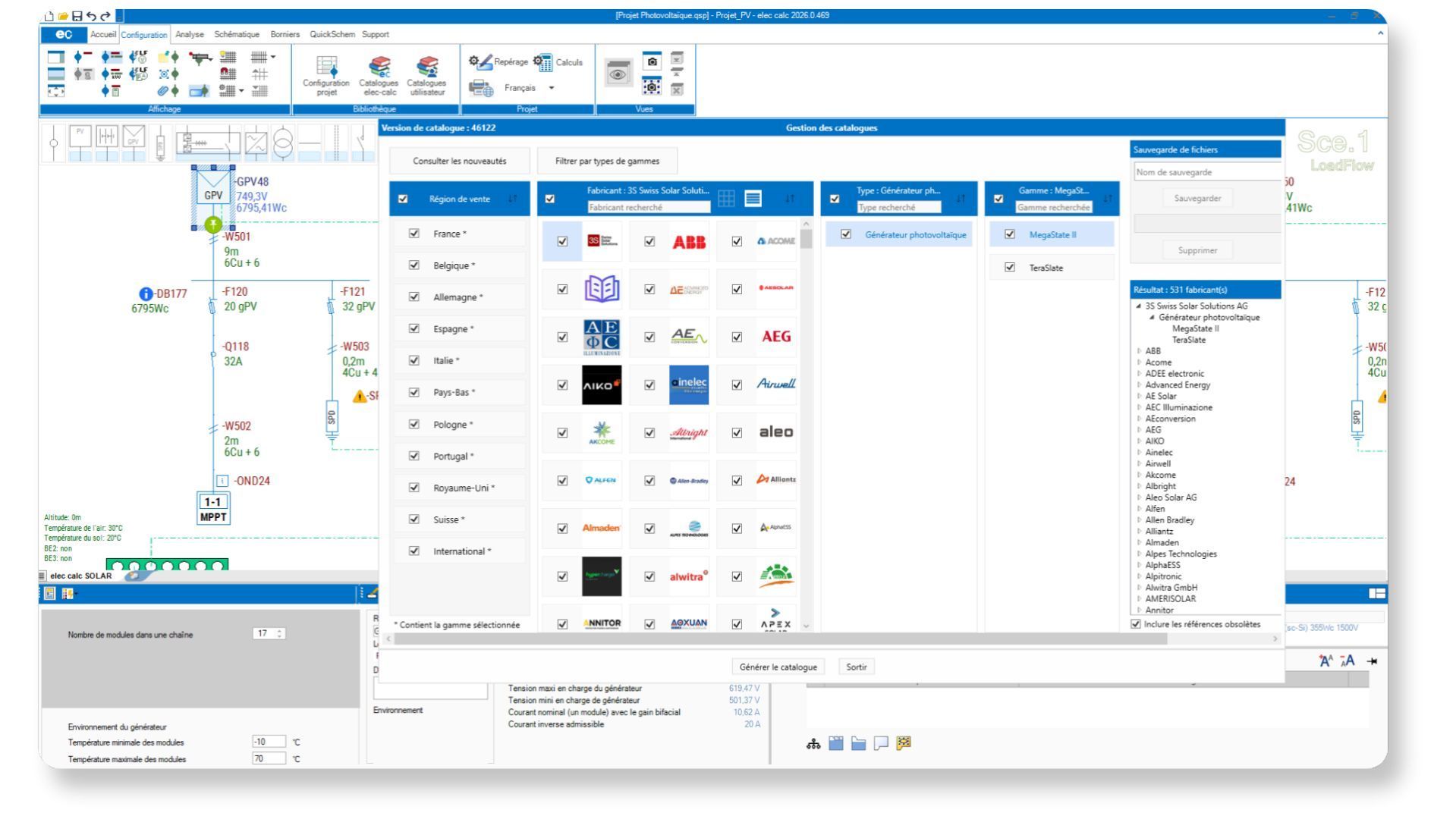Select the AEG manufacturer logo
1456x816 pixels.
tap(776, 337)
